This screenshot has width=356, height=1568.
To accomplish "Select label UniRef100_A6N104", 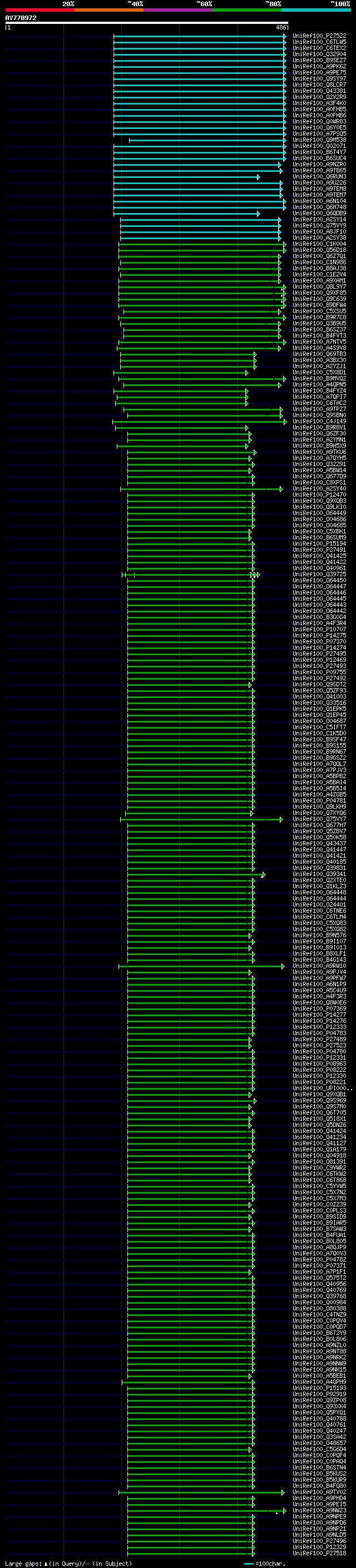I will 319,201.
